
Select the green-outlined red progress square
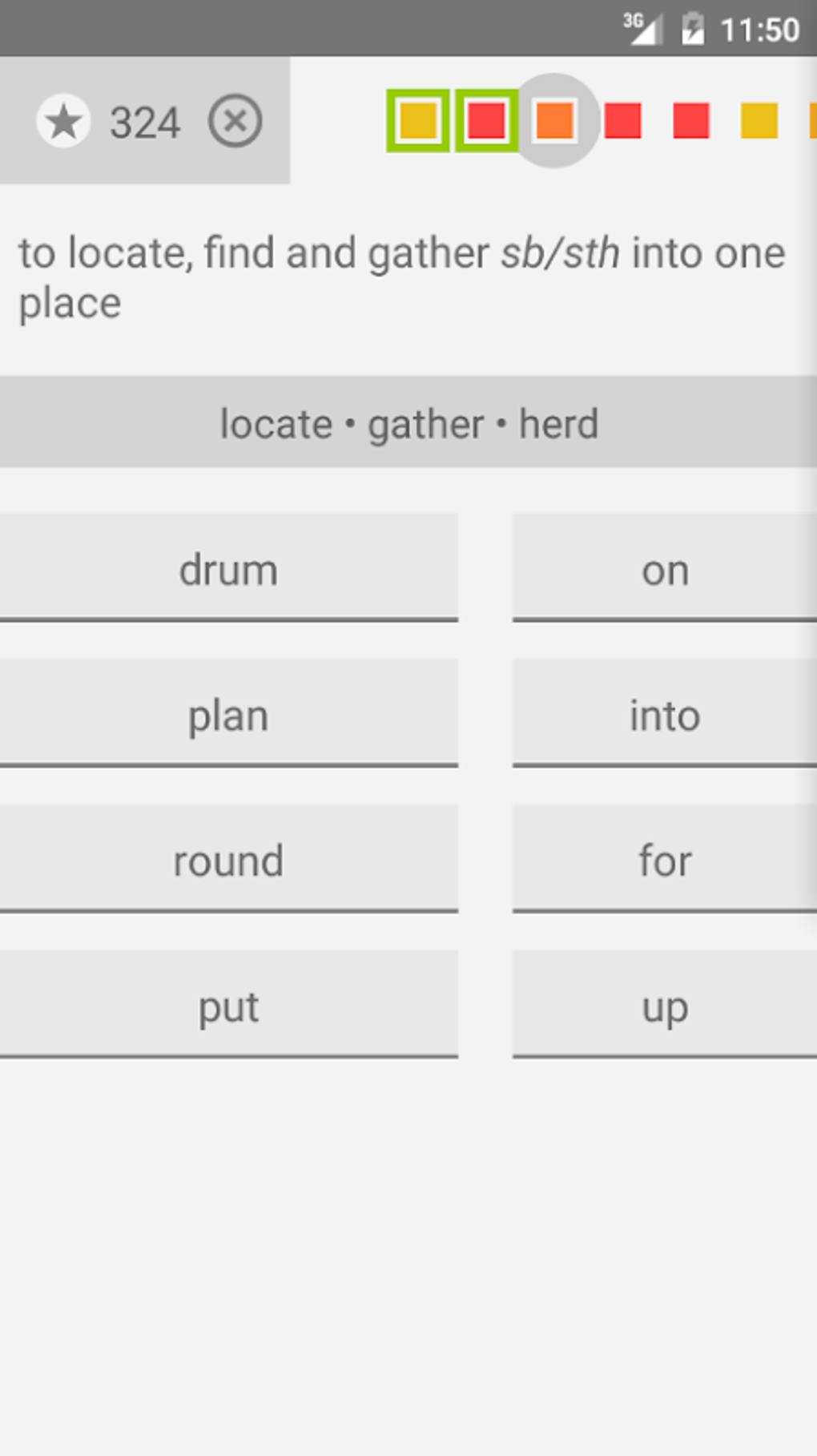486,121
